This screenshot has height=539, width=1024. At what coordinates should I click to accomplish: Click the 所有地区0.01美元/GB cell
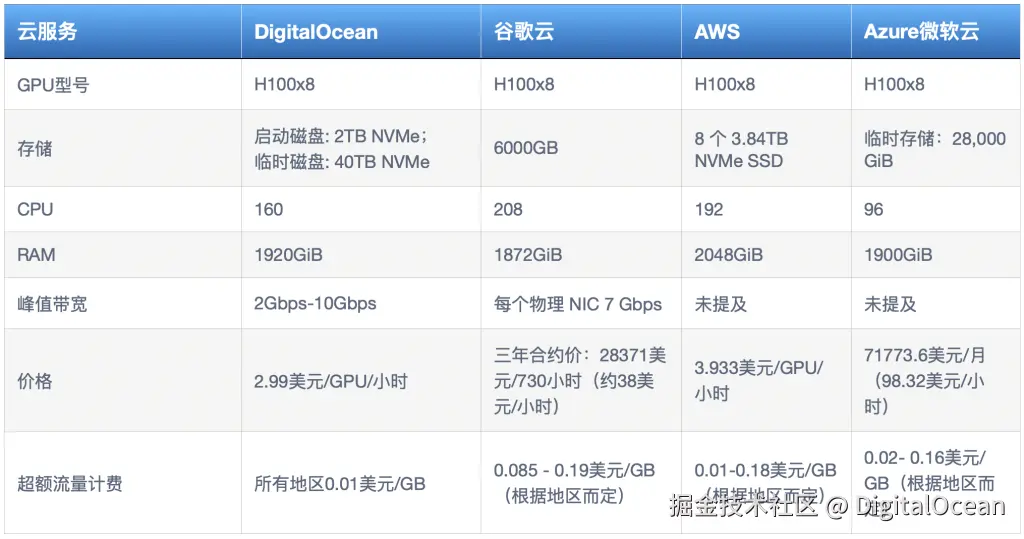click(x=340, y=484)
